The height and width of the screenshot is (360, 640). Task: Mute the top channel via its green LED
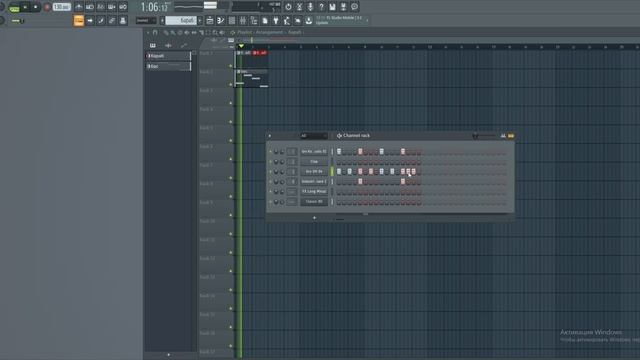[x=270, y=152]
